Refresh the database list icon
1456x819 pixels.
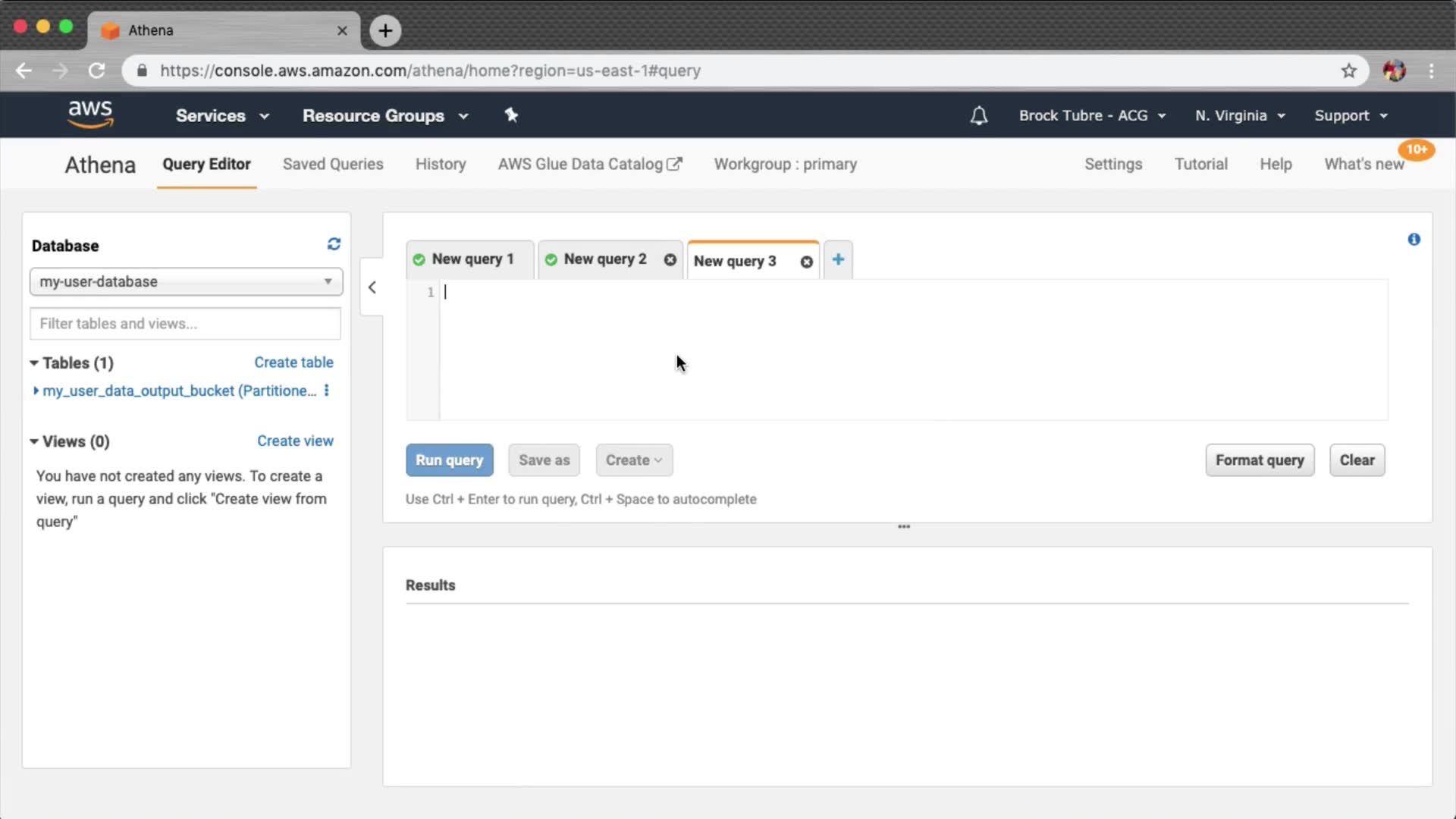point(334,244)
